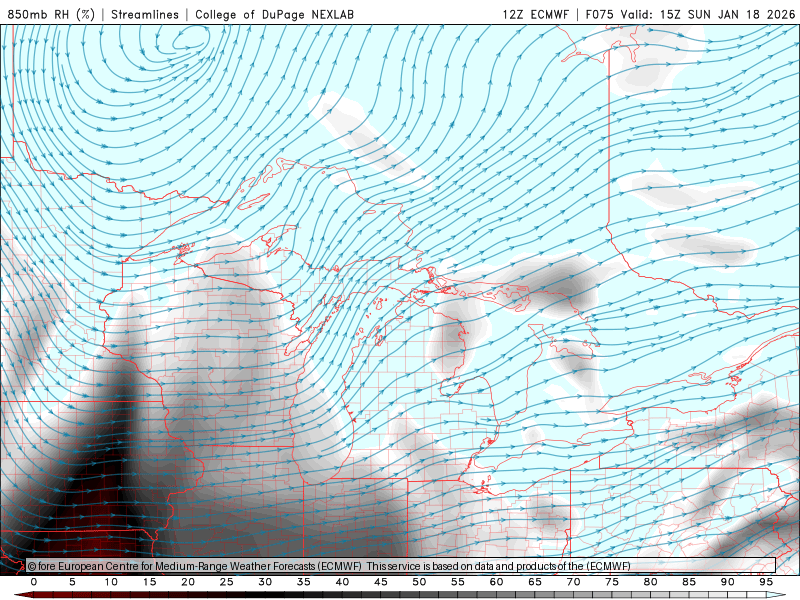Image resolution: width=800 pixels, height=600 pixels.
Task: Click the "95" value on the RH scale
Action: 766,582
